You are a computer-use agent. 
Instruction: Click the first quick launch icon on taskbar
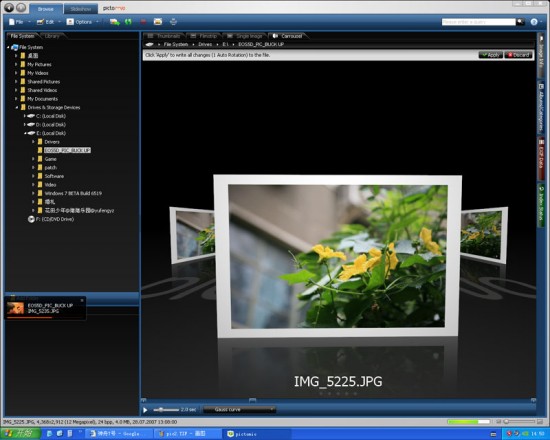[x=49, y=434]
